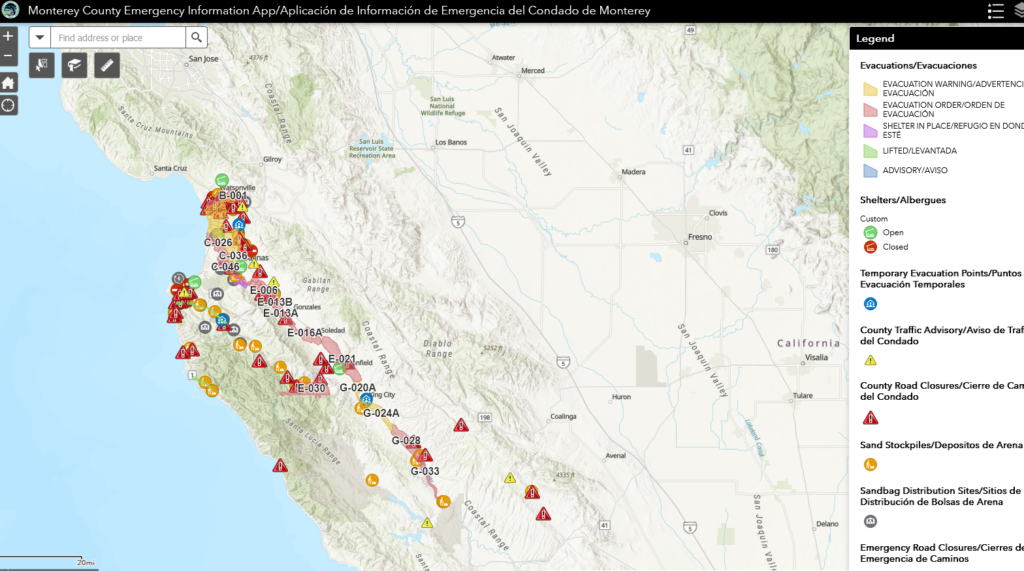Image resolution: width=1024 pixels, height=571 pixels.
Task: Click the green Lifted/Levantada legend swatch
Action: (x=869, y=151)
